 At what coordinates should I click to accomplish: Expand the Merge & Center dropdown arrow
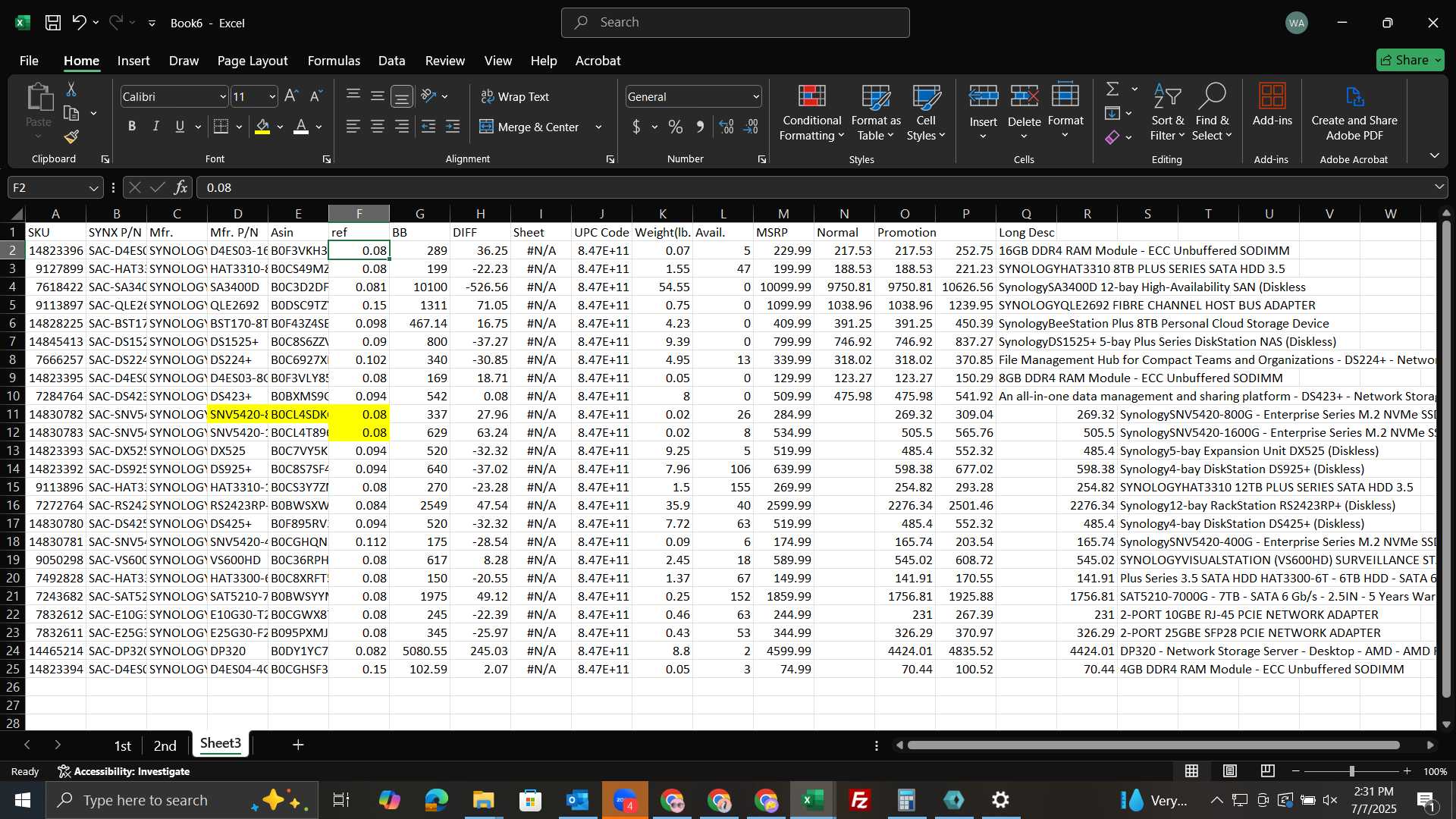(598, 127)
